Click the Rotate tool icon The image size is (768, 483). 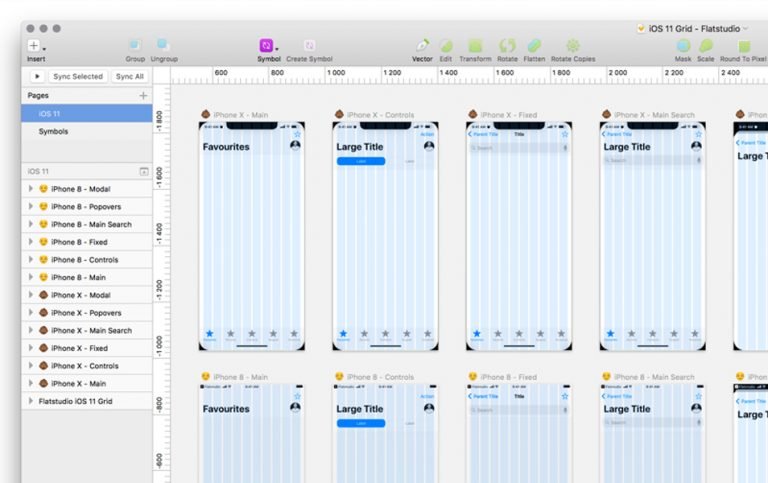[507, 46]
